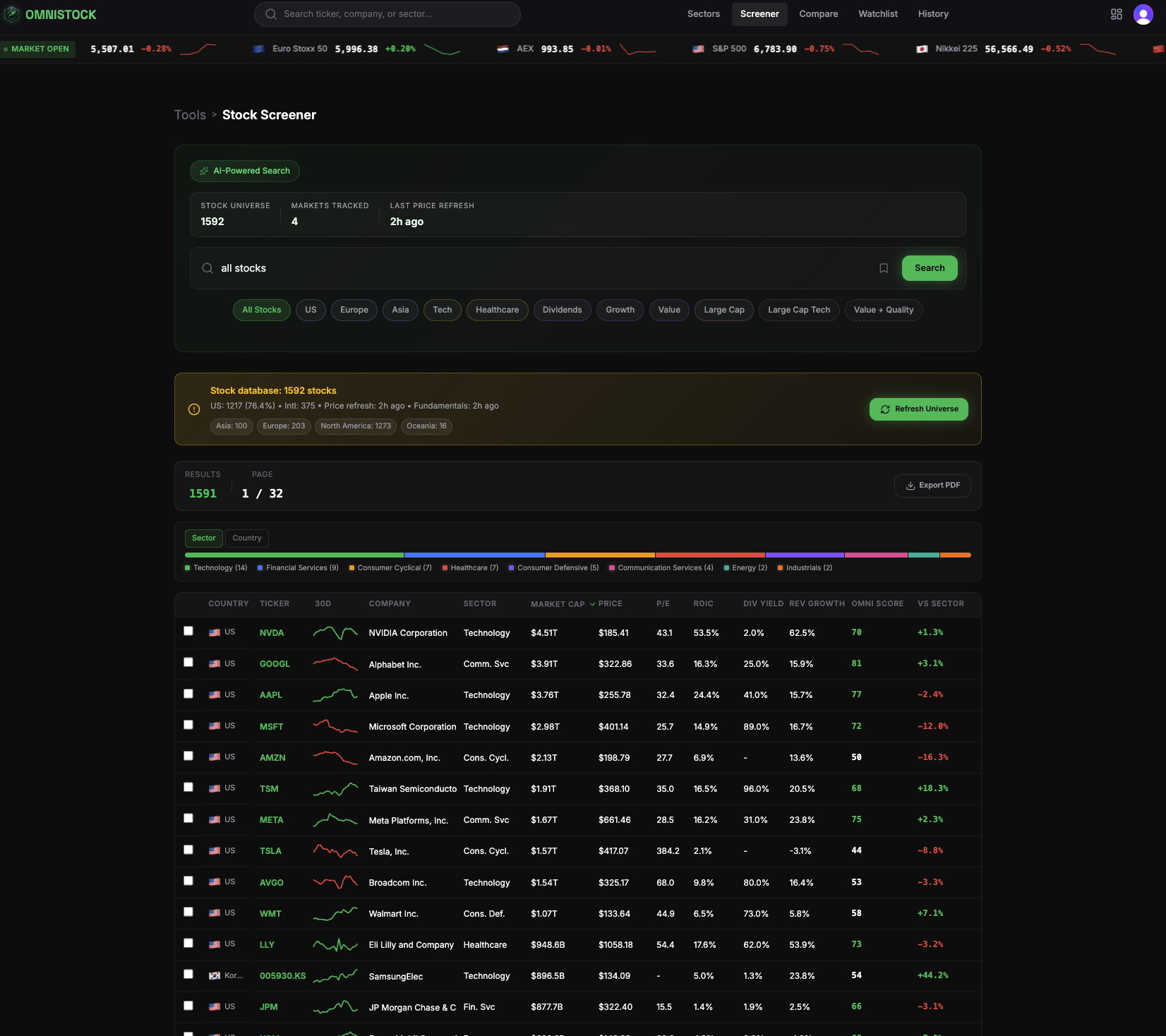
Task: Click the Technology sector segment bar
Action: [293, 555]
